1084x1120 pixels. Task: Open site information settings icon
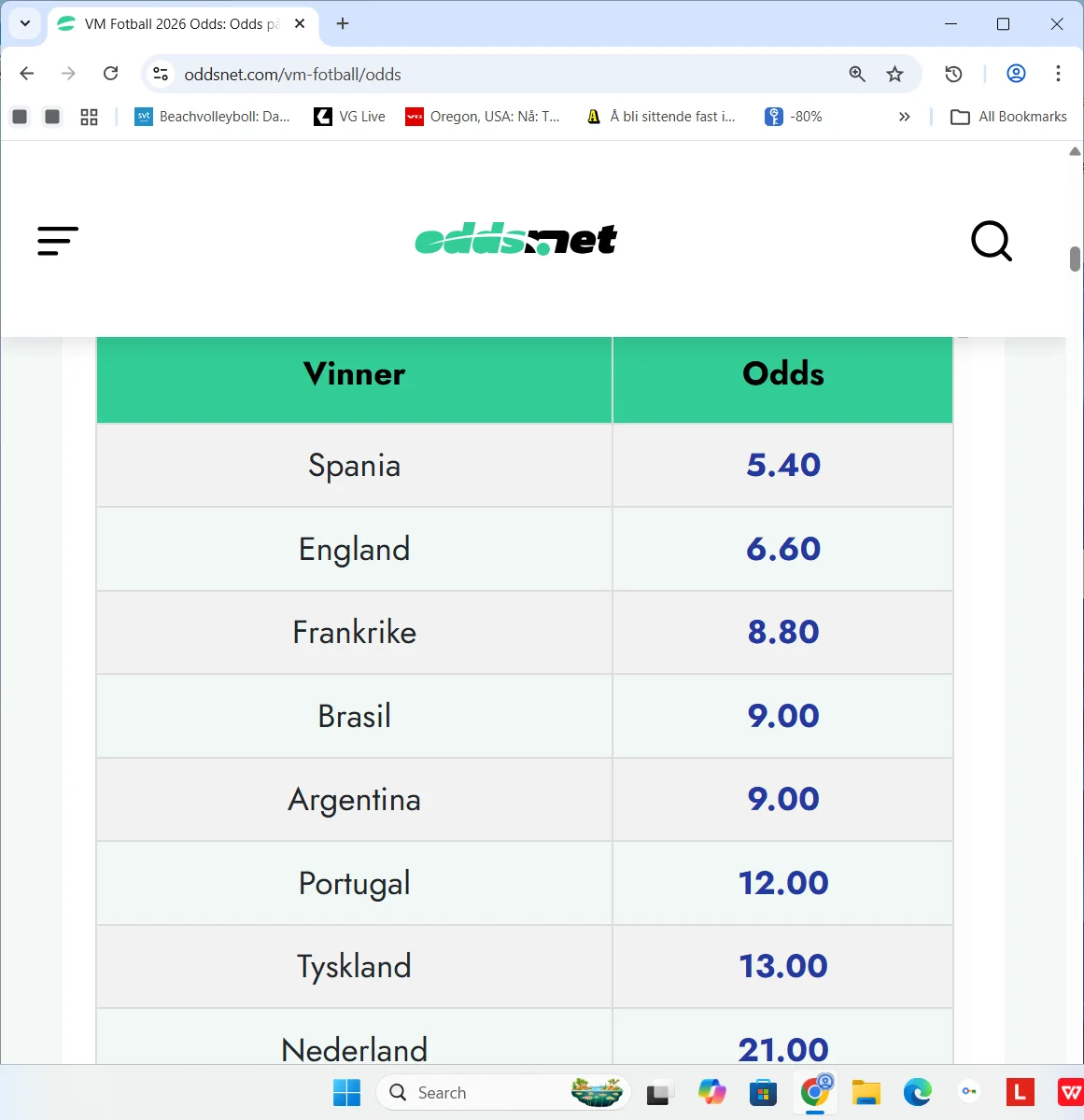[x=160, y=74]
